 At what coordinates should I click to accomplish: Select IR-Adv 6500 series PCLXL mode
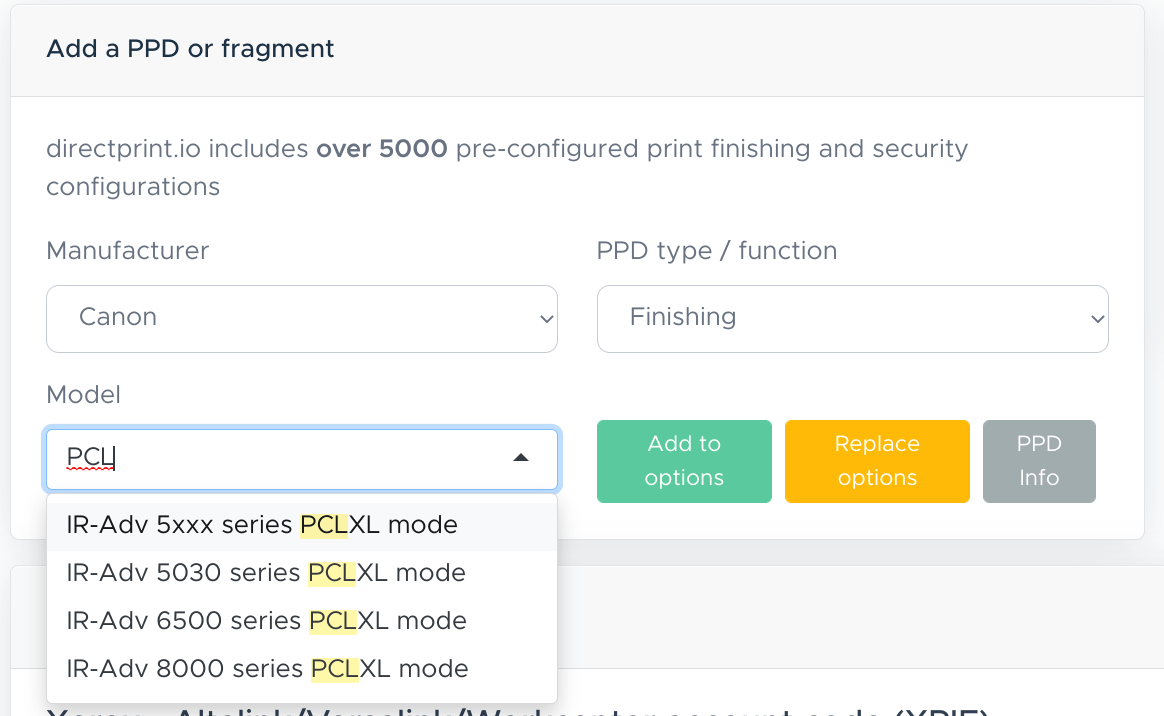[x=266, y=620]
